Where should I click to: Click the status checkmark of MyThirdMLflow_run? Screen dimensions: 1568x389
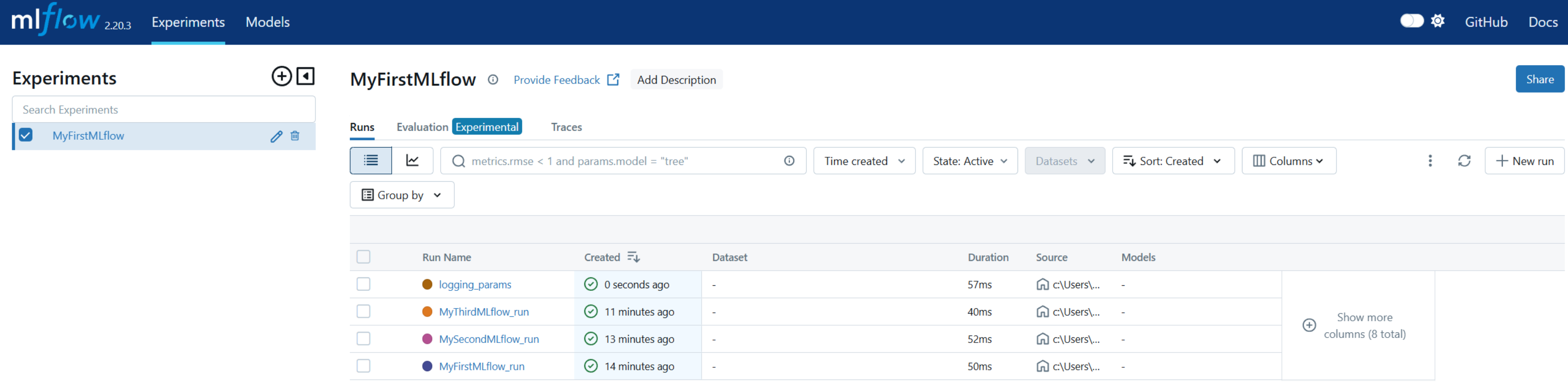(590, 312)
